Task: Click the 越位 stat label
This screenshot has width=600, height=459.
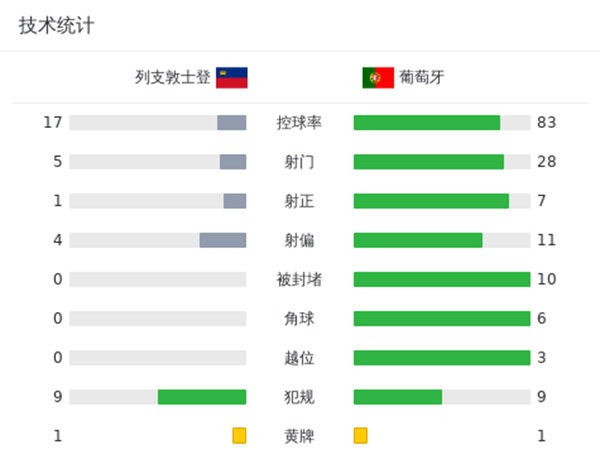Action: coord(300,357)
